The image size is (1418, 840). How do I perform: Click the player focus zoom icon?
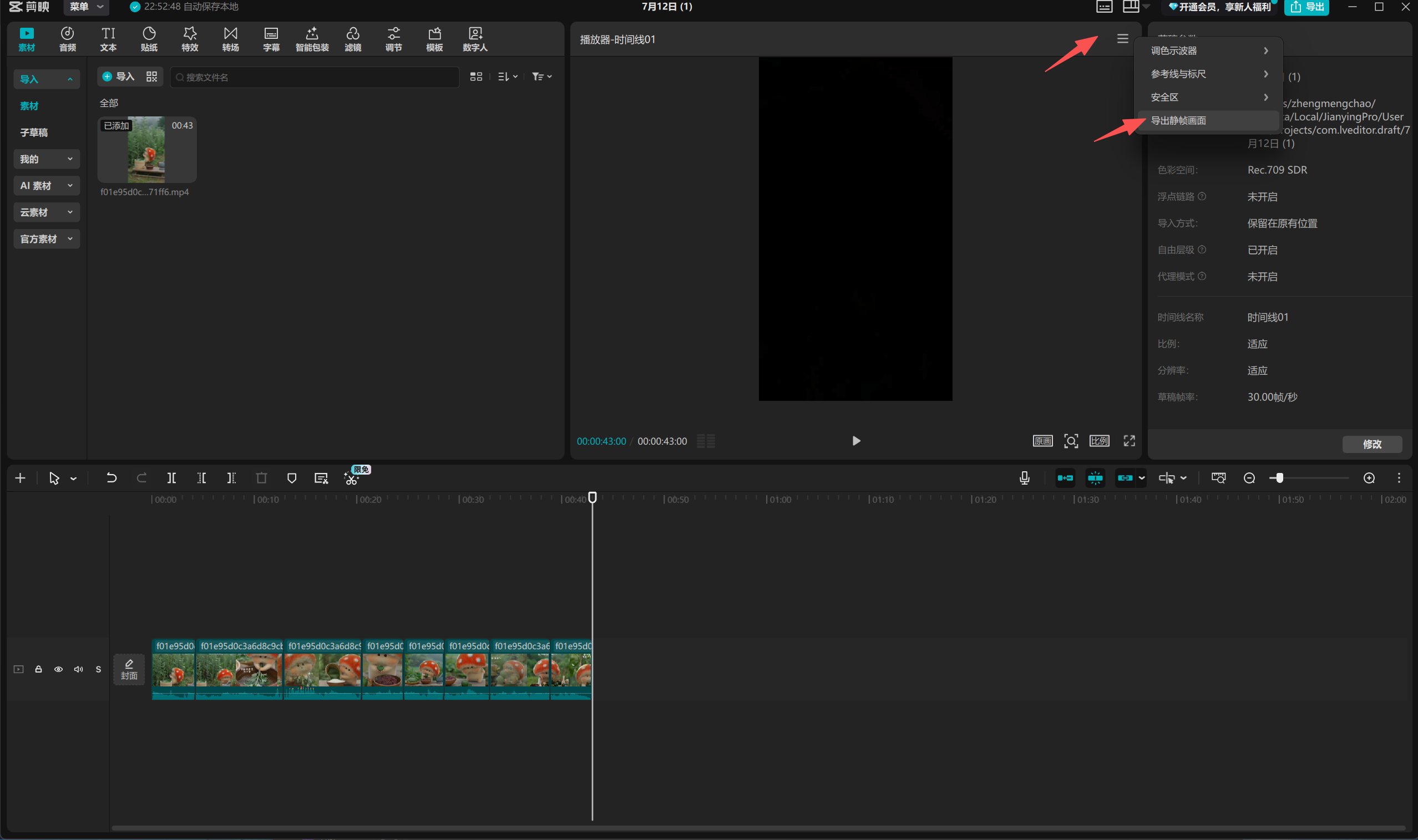[1071, 441]
